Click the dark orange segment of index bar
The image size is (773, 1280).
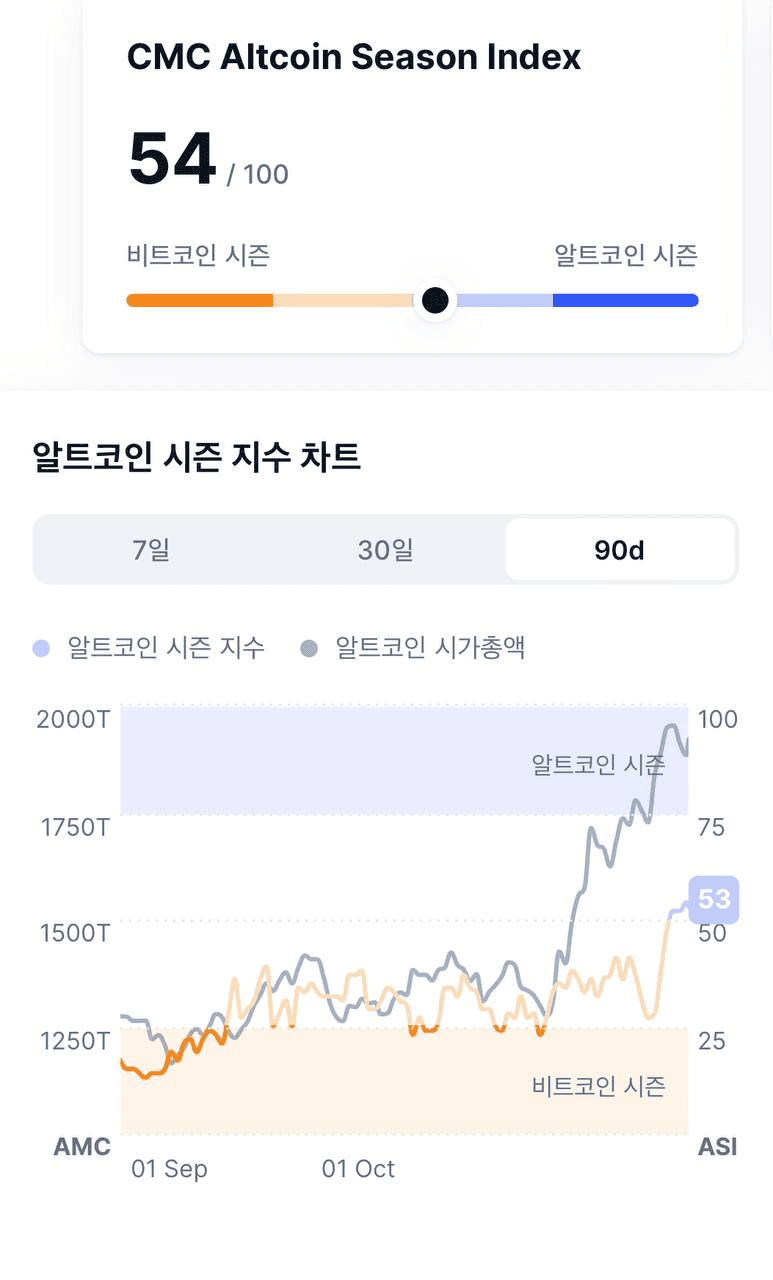200,300
